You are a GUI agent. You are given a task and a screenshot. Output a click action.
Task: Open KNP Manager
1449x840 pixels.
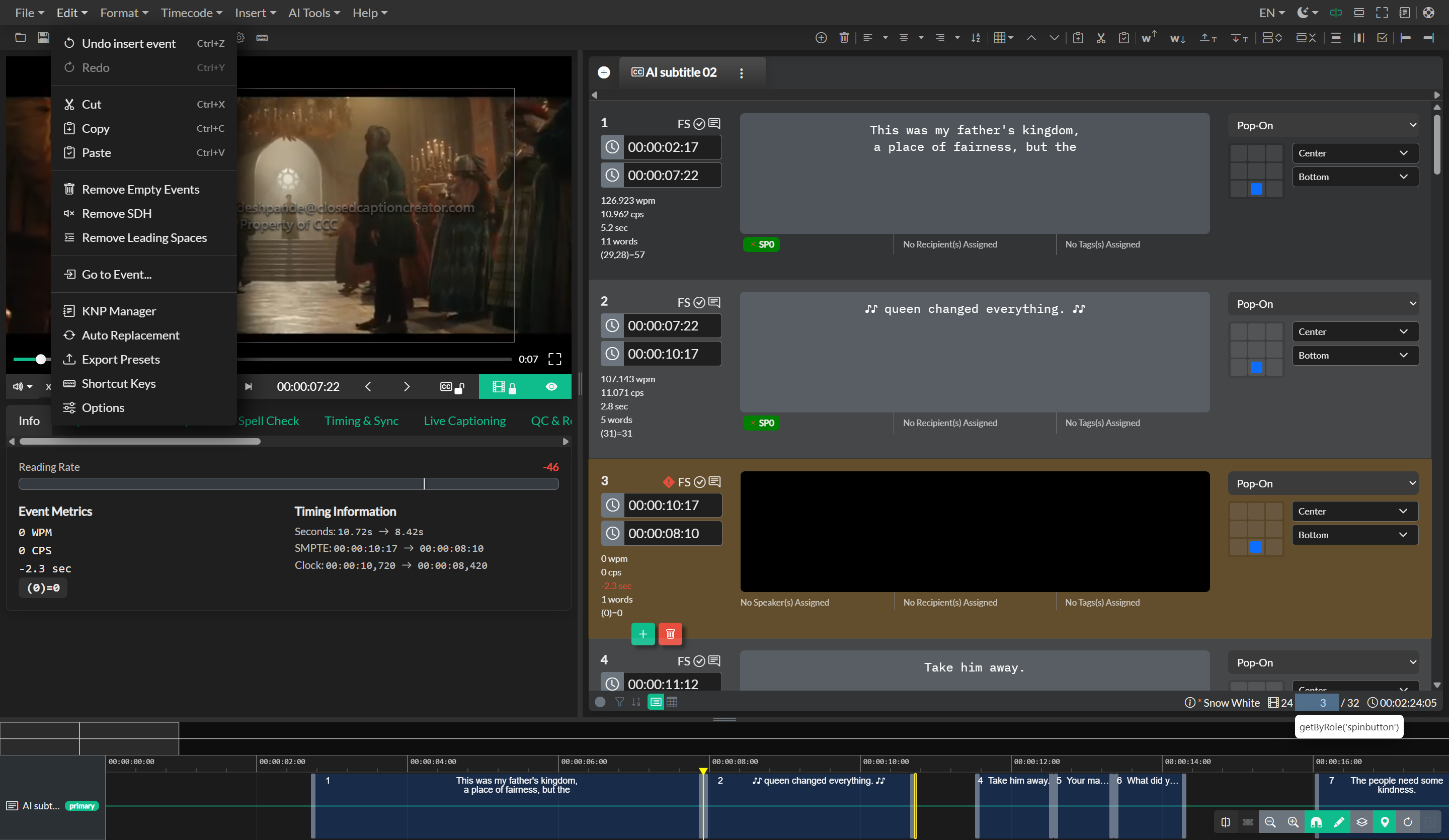pyautogui.click(x=144, y=311)
